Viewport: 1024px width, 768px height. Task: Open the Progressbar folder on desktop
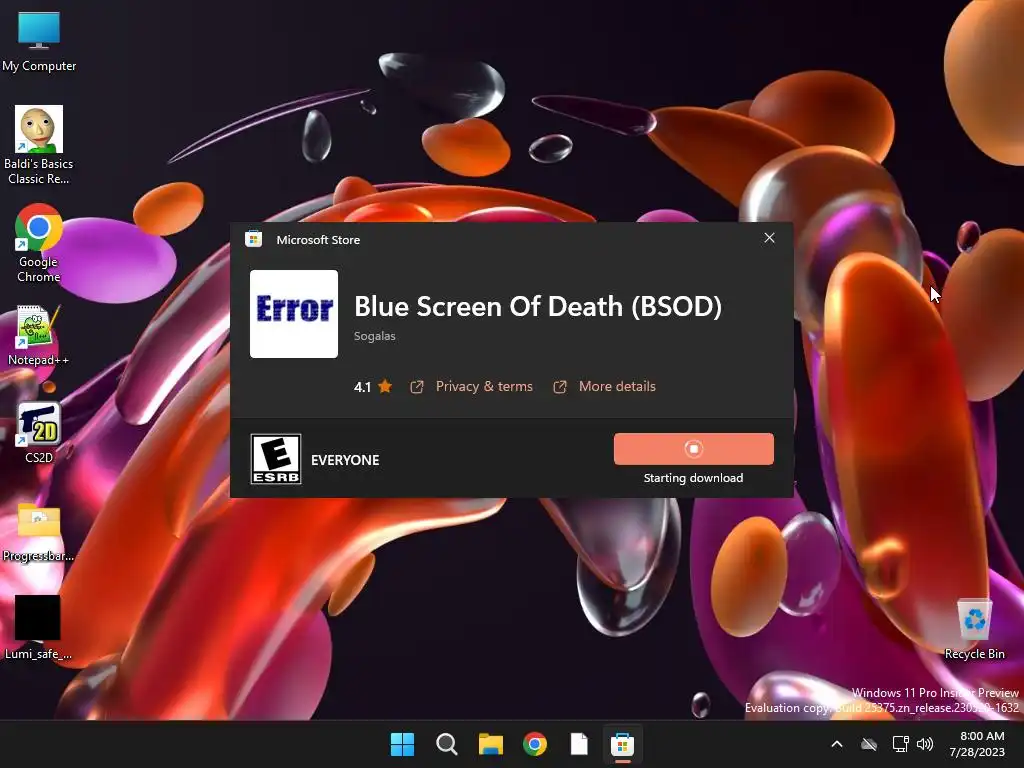(x=39, y=532)
